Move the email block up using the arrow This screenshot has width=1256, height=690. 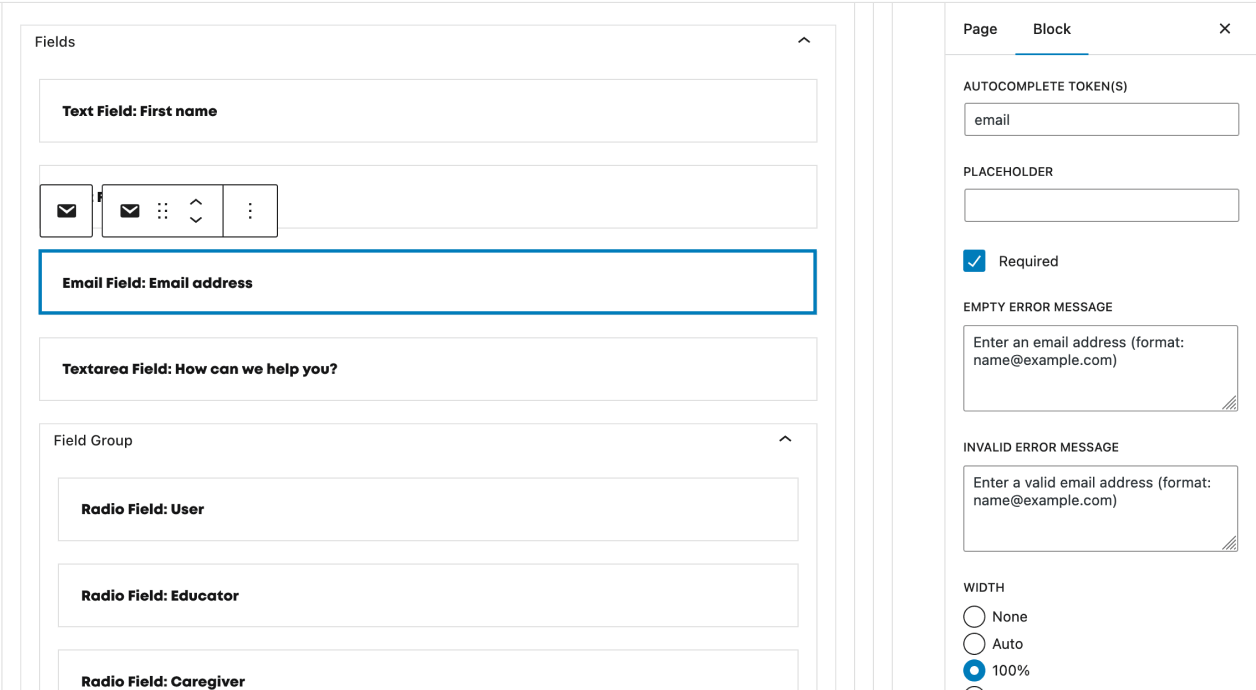pos(196,203)
